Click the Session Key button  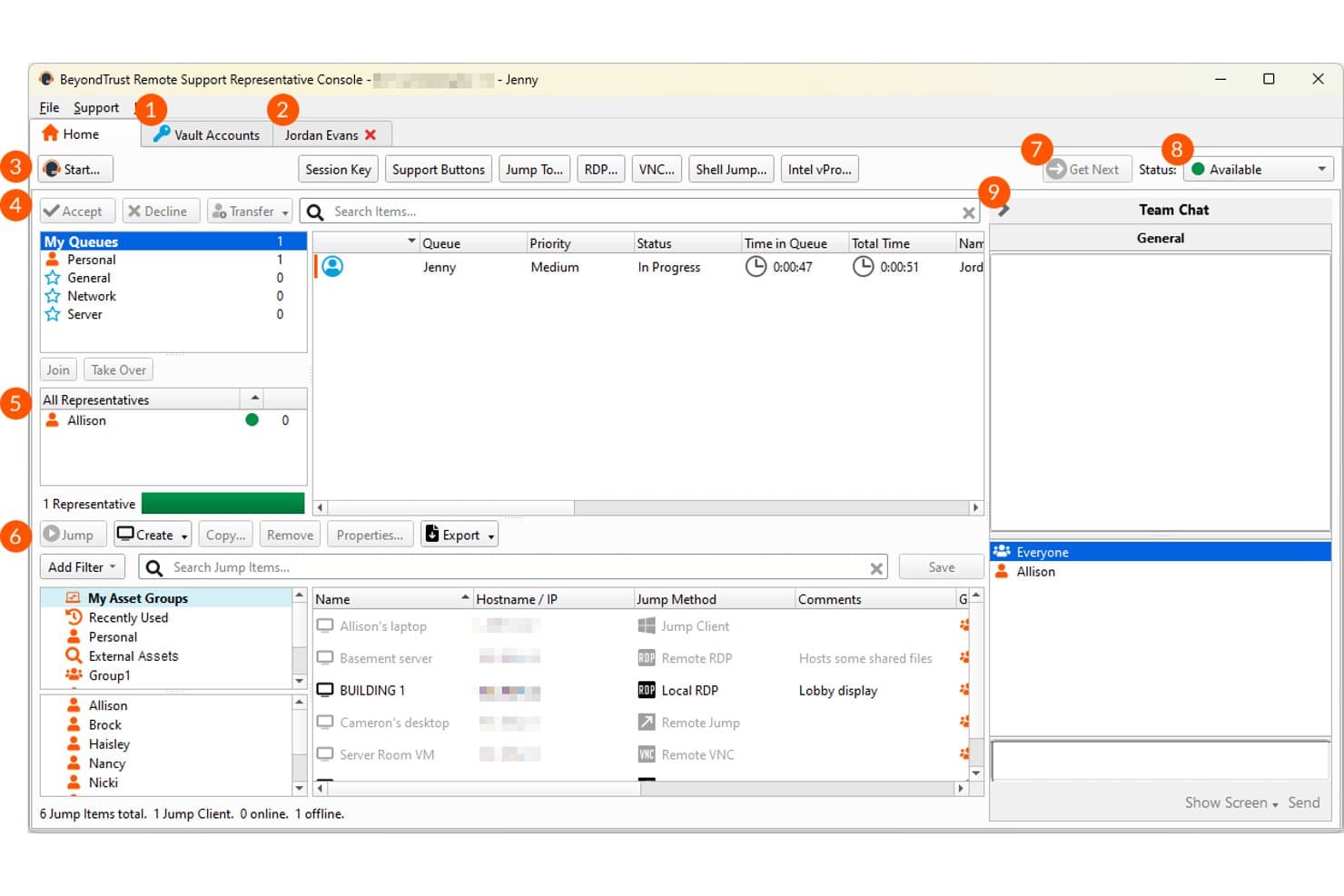[338, 170]
